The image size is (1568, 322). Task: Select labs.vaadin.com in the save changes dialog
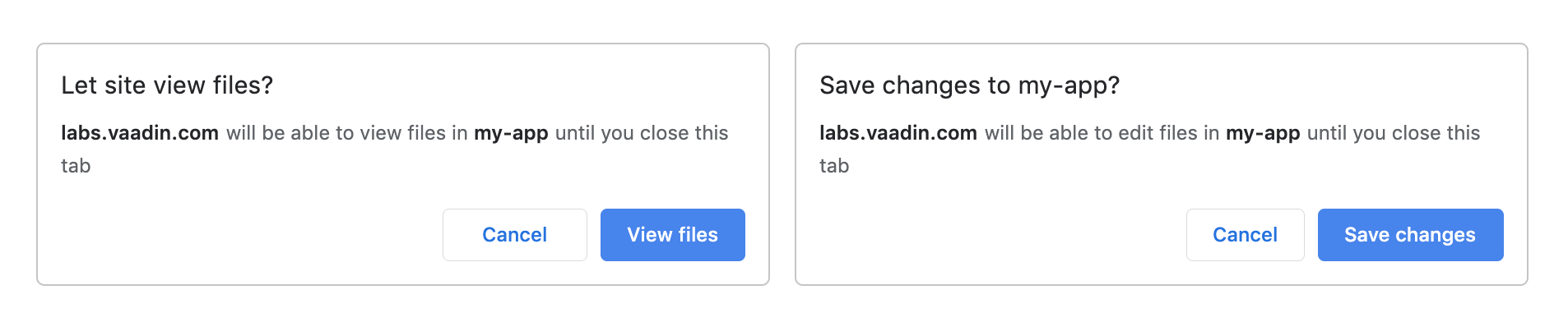[x=898, y=133]
